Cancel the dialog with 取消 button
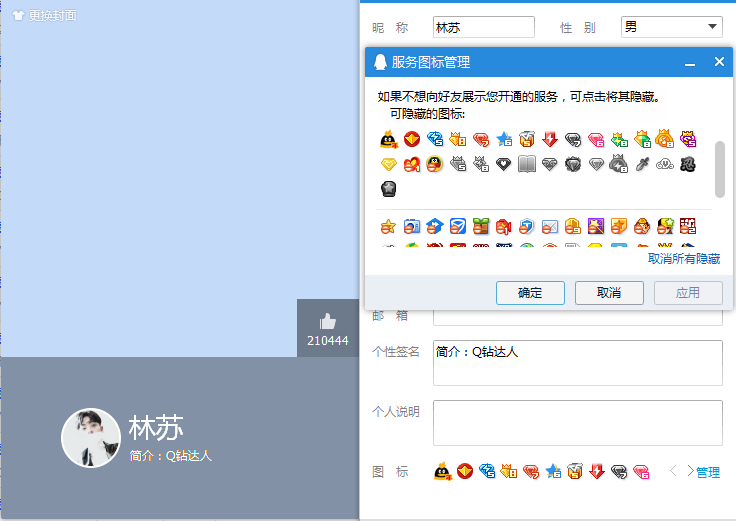Image resolution: width=736 pixels, height=521 pixels. pyautogui.click(x=609, y=293)
